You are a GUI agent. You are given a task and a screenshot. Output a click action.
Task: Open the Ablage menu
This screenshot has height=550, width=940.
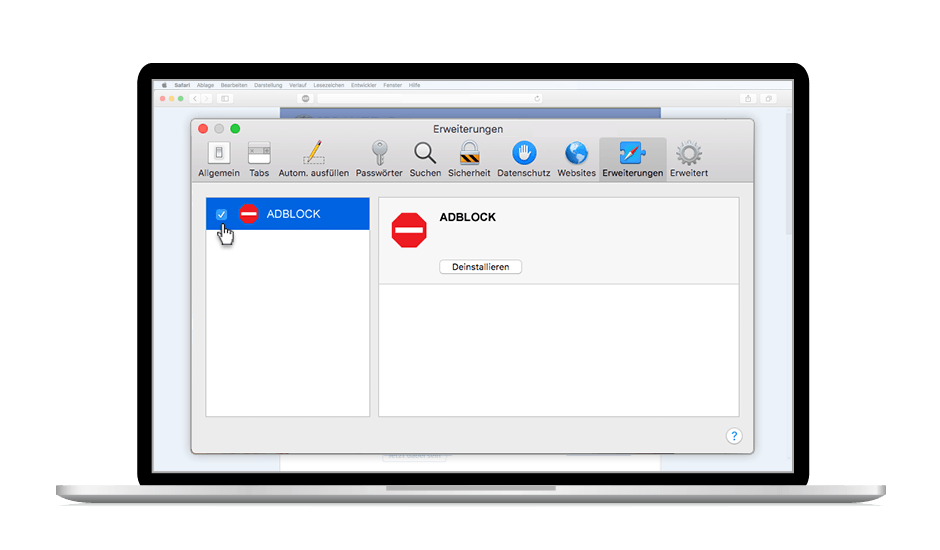click(x=205, y=85)
